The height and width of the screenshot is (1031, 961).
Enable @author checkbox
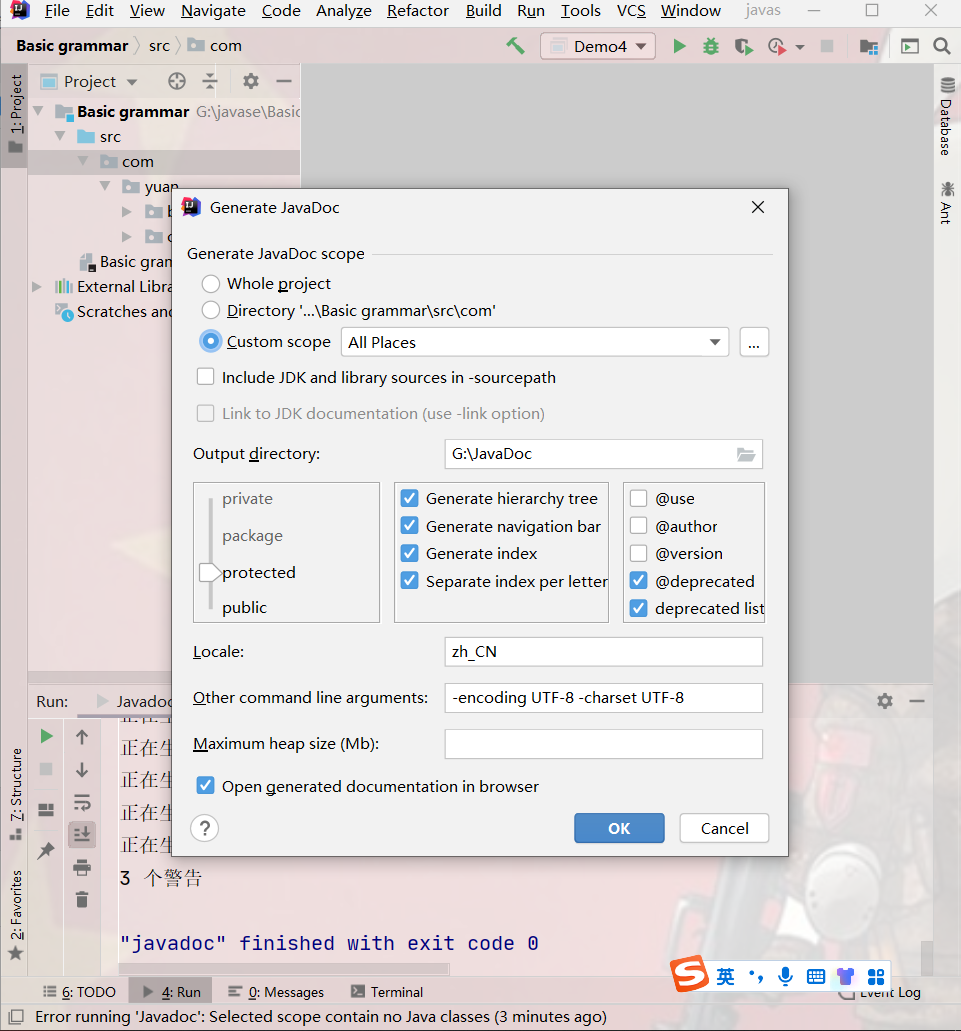(638, 526)
